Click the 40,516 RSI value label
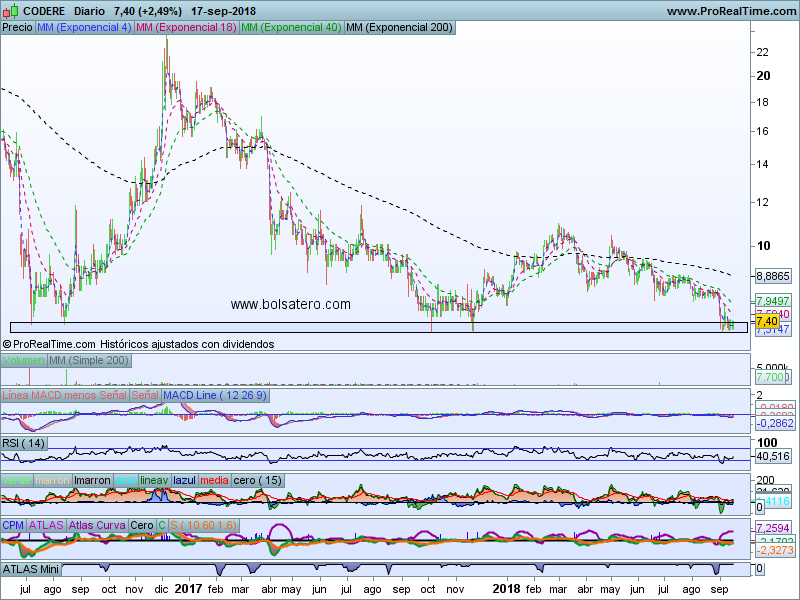This screenshot has width=800, height=600. click(772, 456)
